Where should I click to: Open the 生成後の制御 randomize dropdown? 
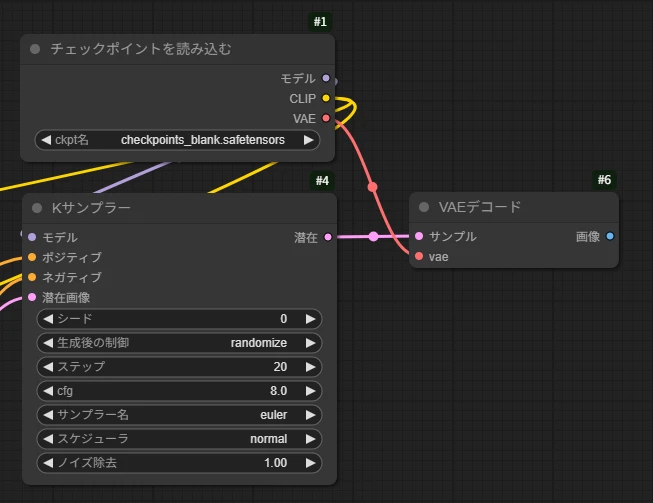point(178,343)
